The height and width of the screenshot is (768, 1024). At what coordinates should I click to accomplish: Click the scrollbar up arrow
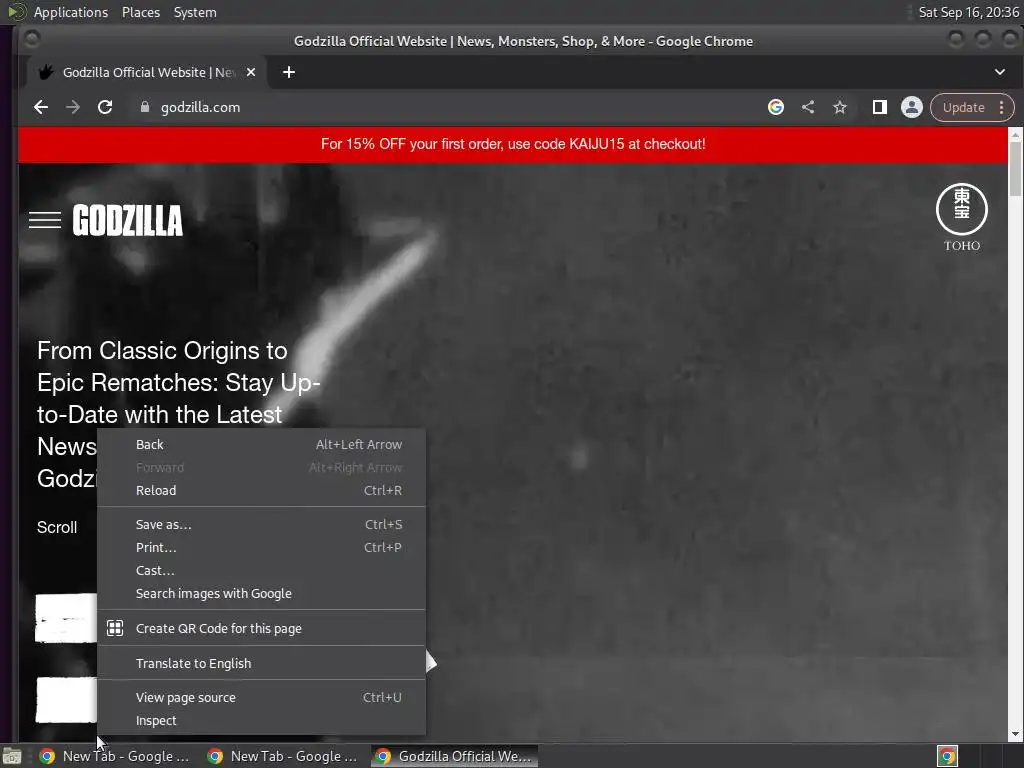click(1015, 134)
